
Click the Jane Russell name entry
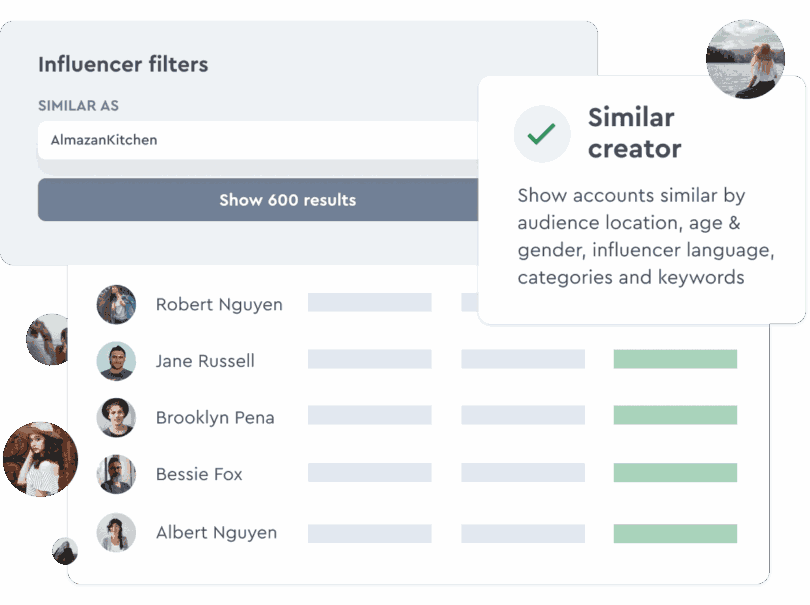click(x=204, y=361)
